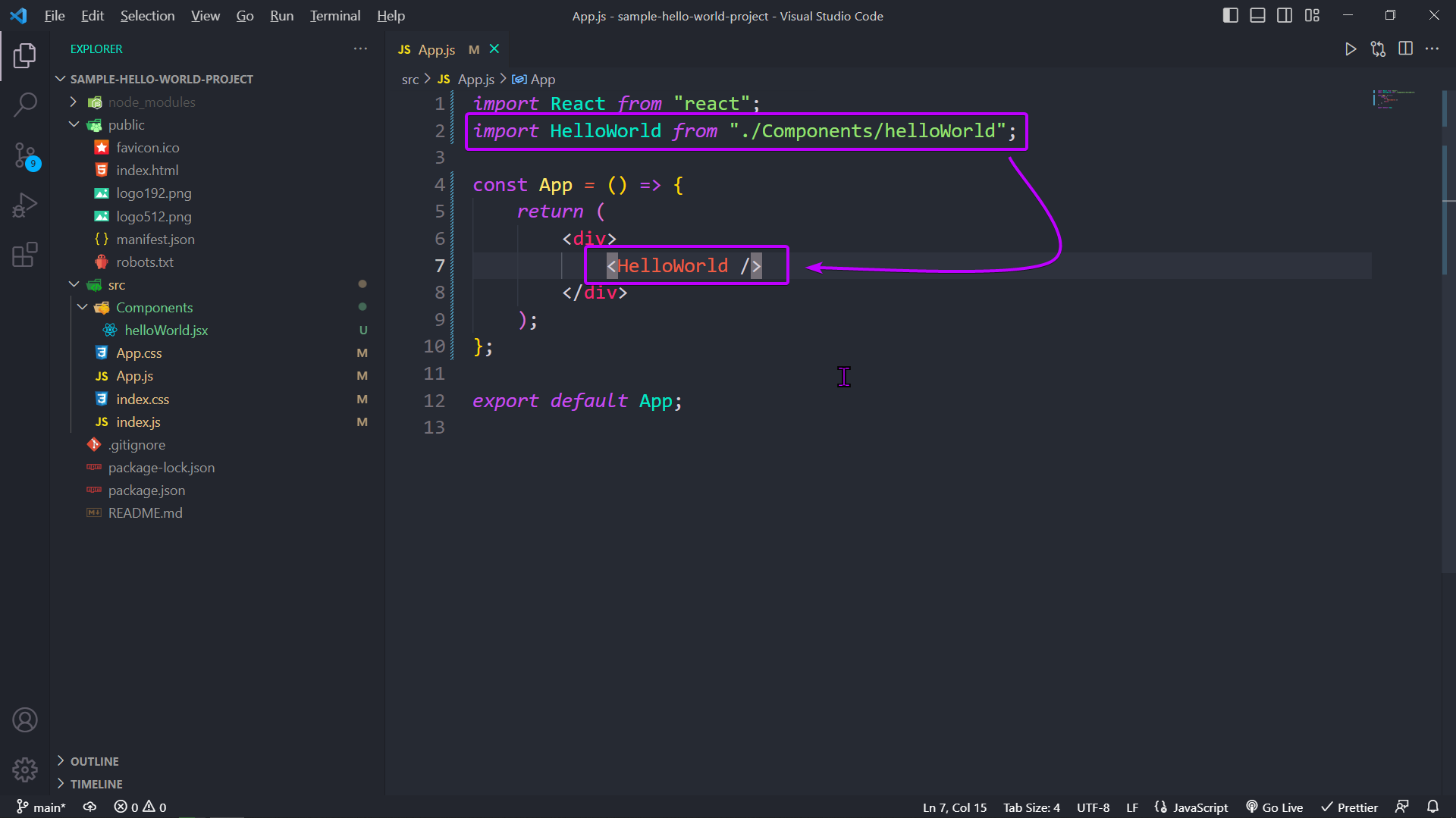Screen dimensions: 1456x818
Task: Click Go Live in status bar
Action: pos(1275,807)
